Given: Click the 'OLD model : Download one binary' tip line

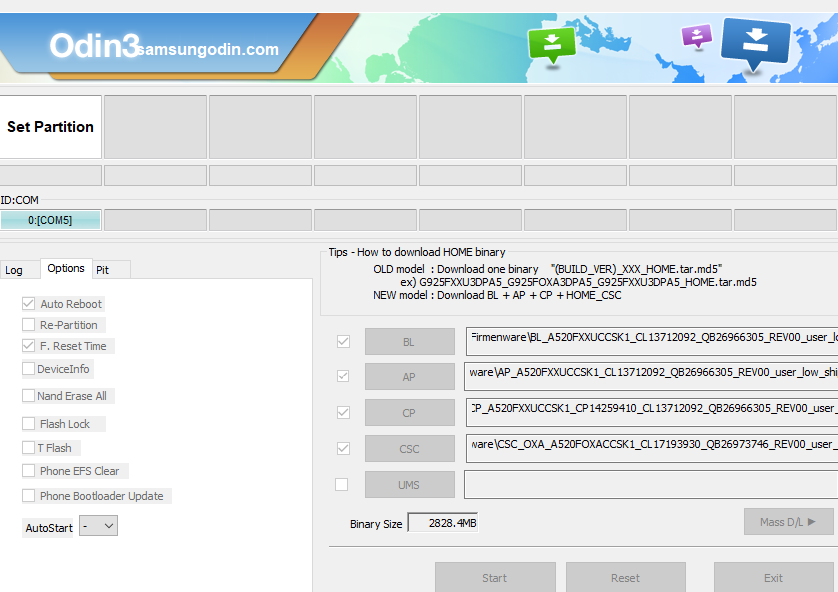Looking at the screenshot, I should pos(548,269).
